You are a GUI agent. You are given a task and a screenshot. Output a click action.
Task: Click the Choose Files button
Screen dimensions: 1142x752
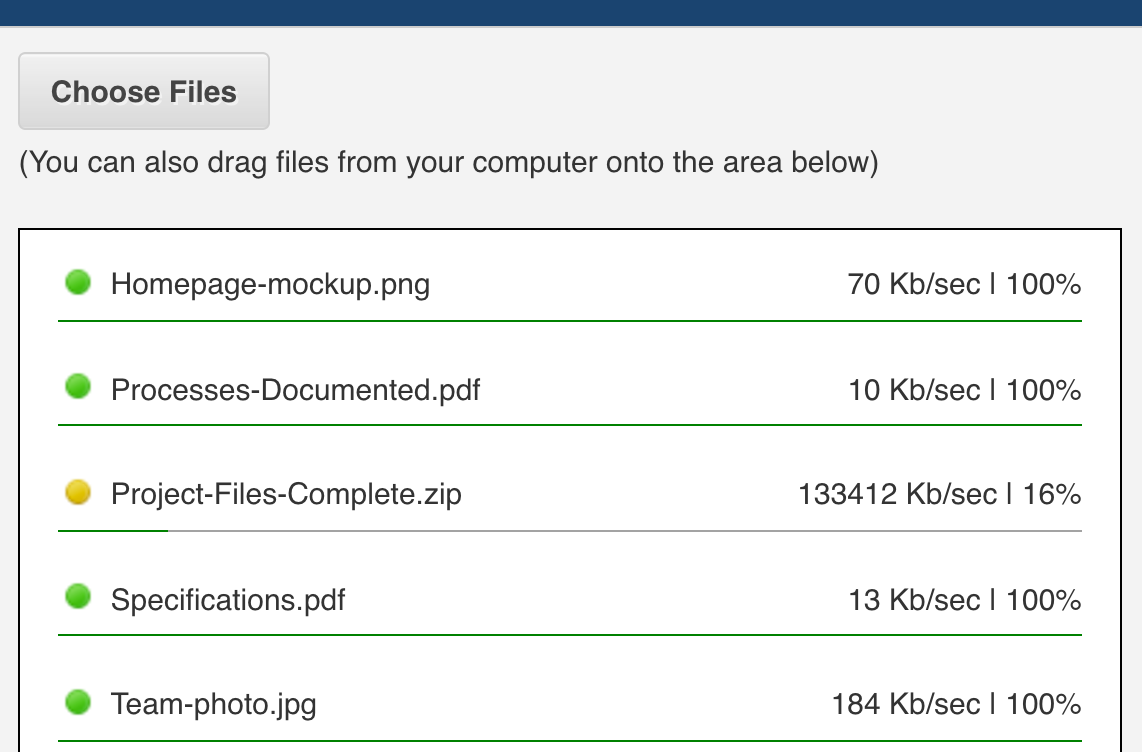(143, 91)
